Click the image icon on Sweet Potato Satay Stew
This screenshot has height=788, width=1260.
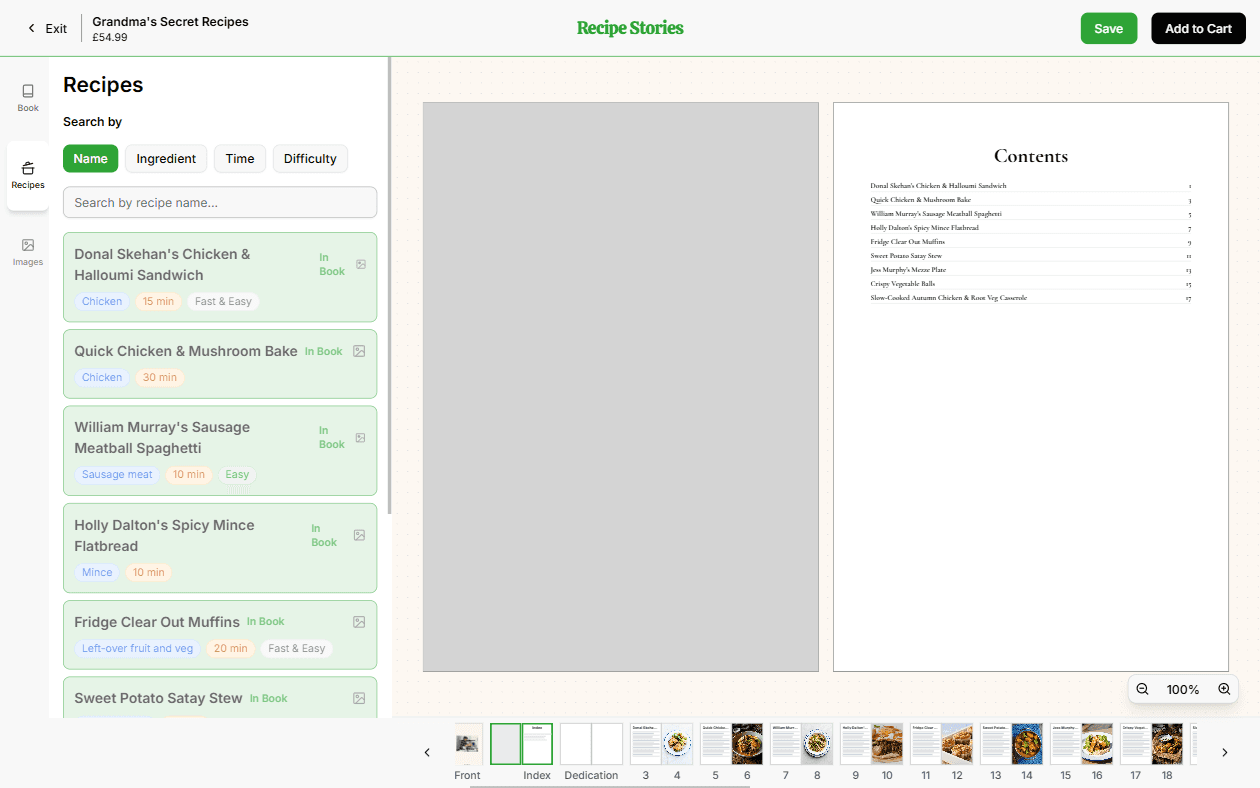tap(359, 697)
